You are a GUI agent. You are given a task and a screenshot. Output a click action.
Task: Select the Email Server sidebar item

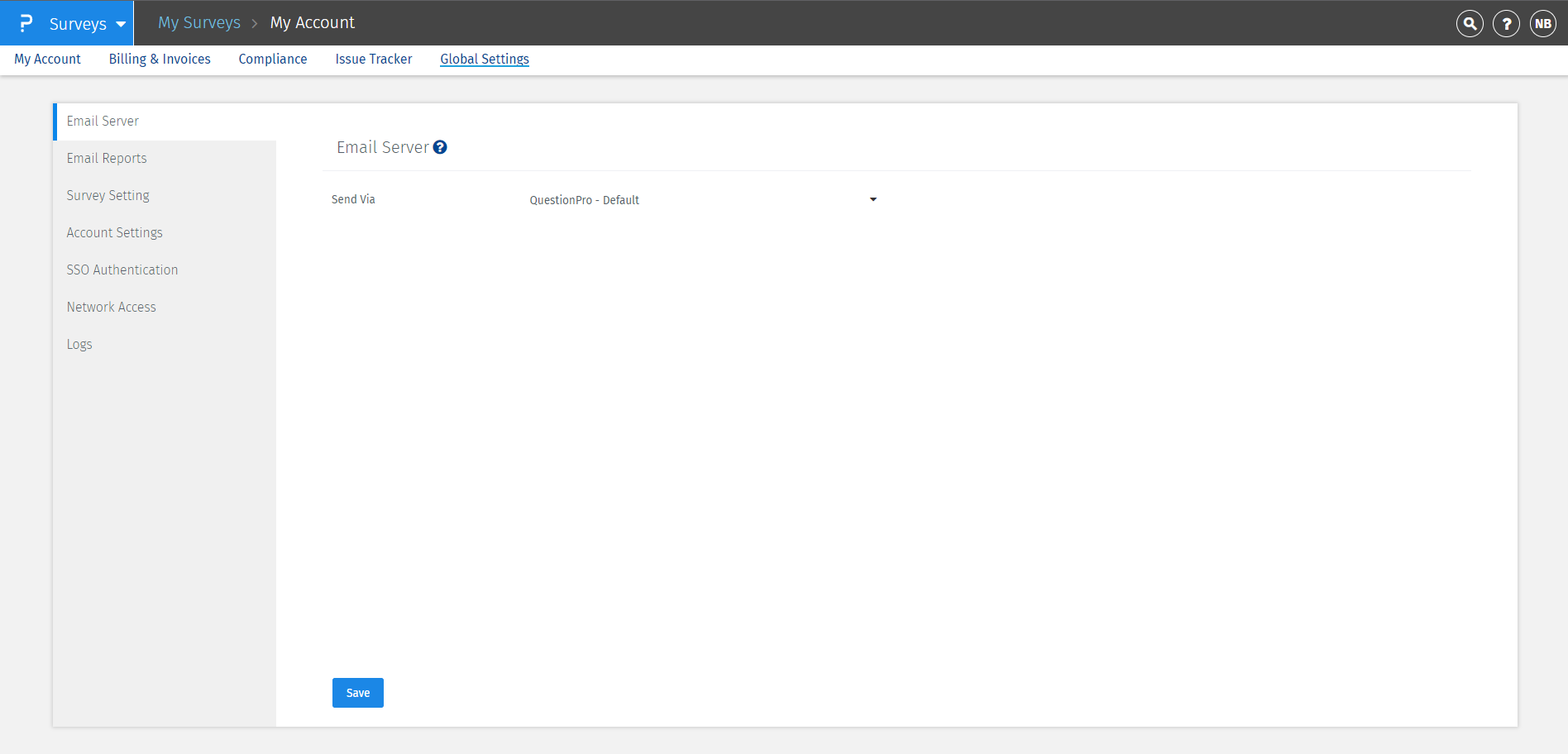point(103,121)
